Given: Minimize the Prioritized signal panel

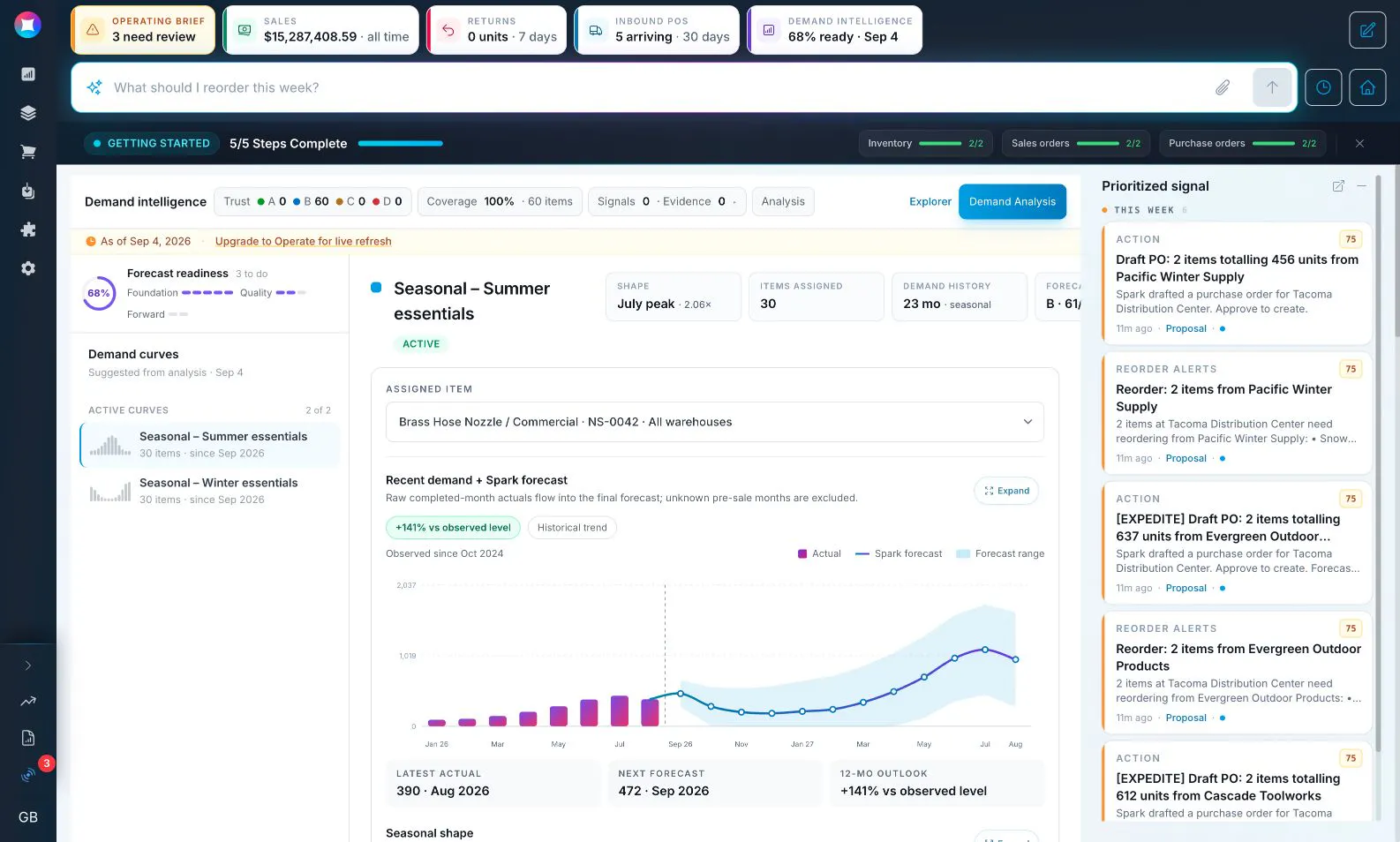Looking at the screenshot, I should (x=1361, y=186).
